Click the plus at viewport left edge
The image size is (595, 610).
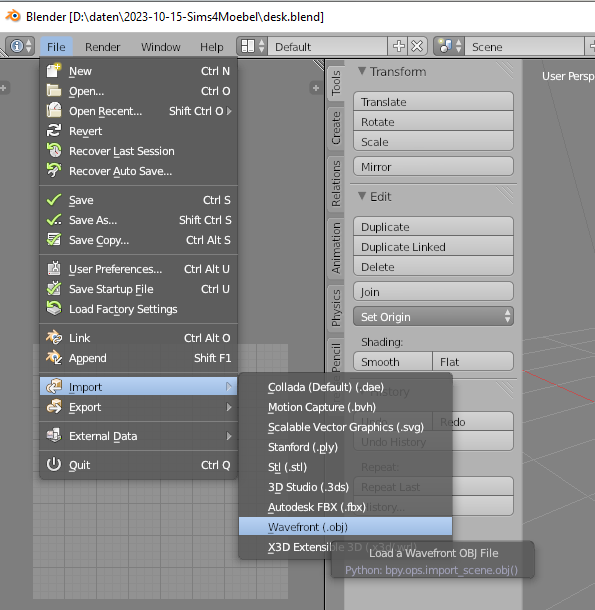4,88
